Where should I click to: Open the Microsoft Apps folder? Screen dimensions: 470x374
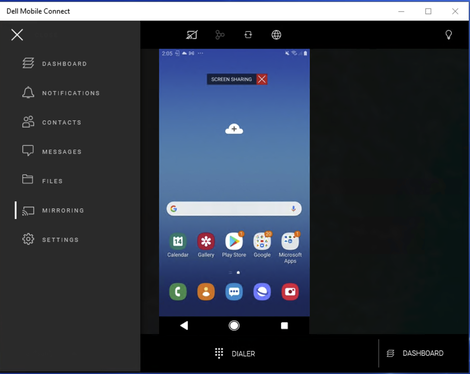(290, 248)
